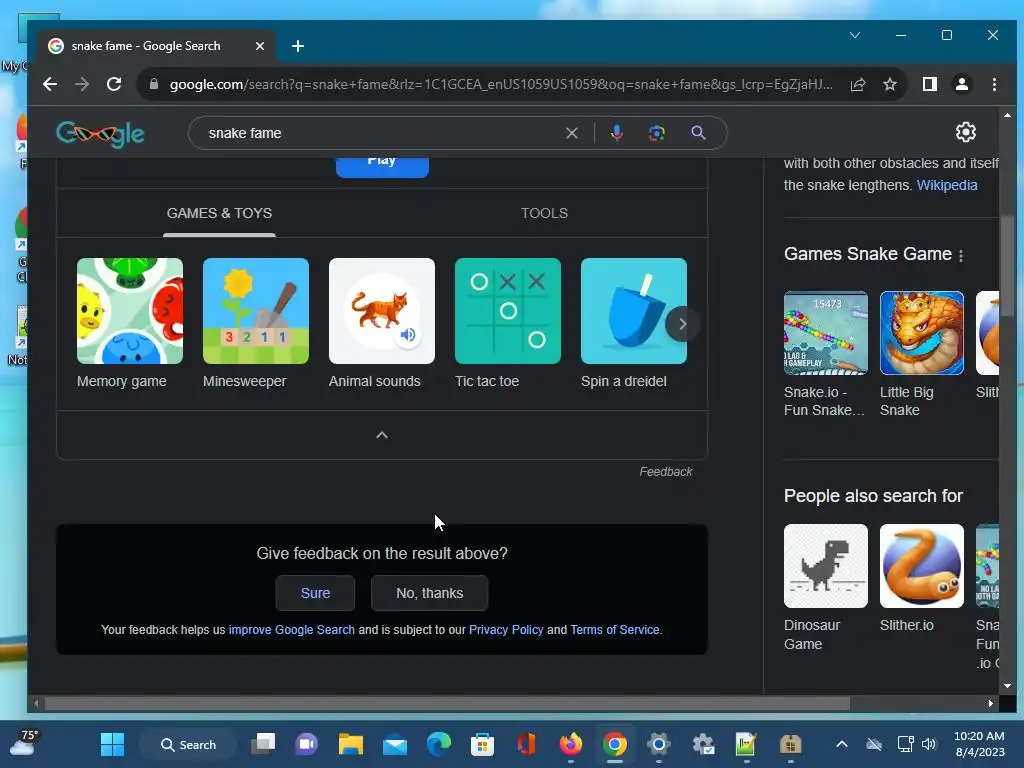Viewport: 1024px width, 768px height.
Task: Launch the Minesweeper game tile
Action: click(256, 311)
